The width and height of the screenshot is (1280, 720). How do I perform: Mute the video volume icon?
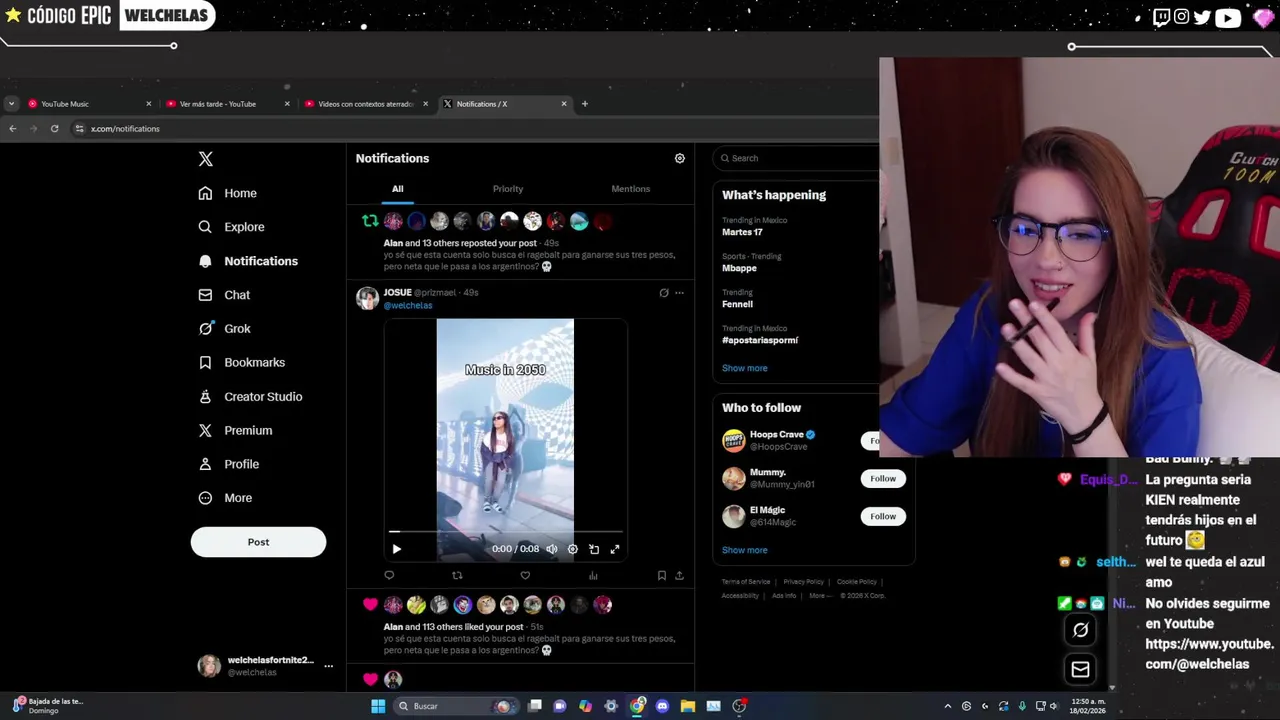pos(551,549)
